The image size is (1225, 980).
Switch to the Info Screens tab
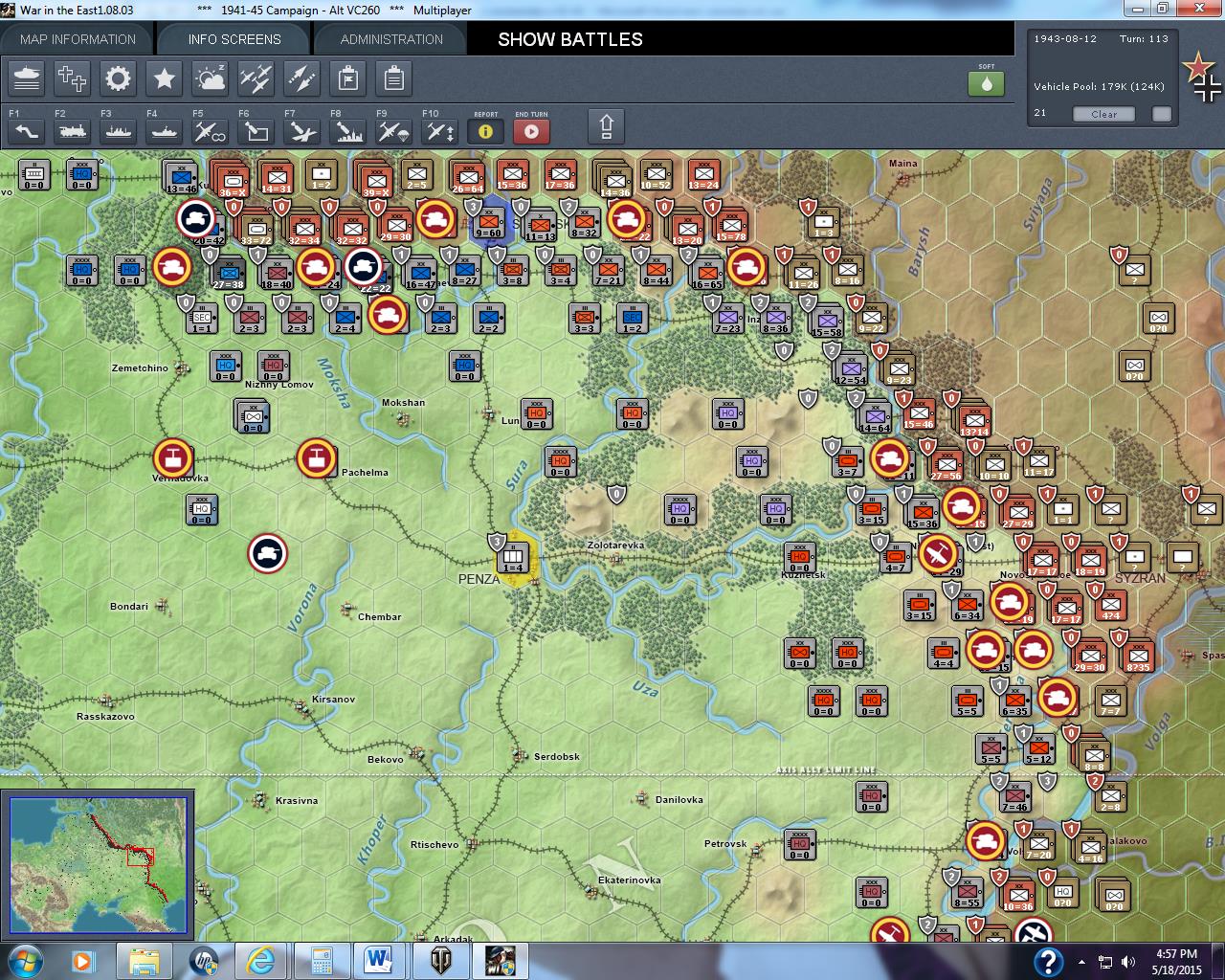point(234,39)
